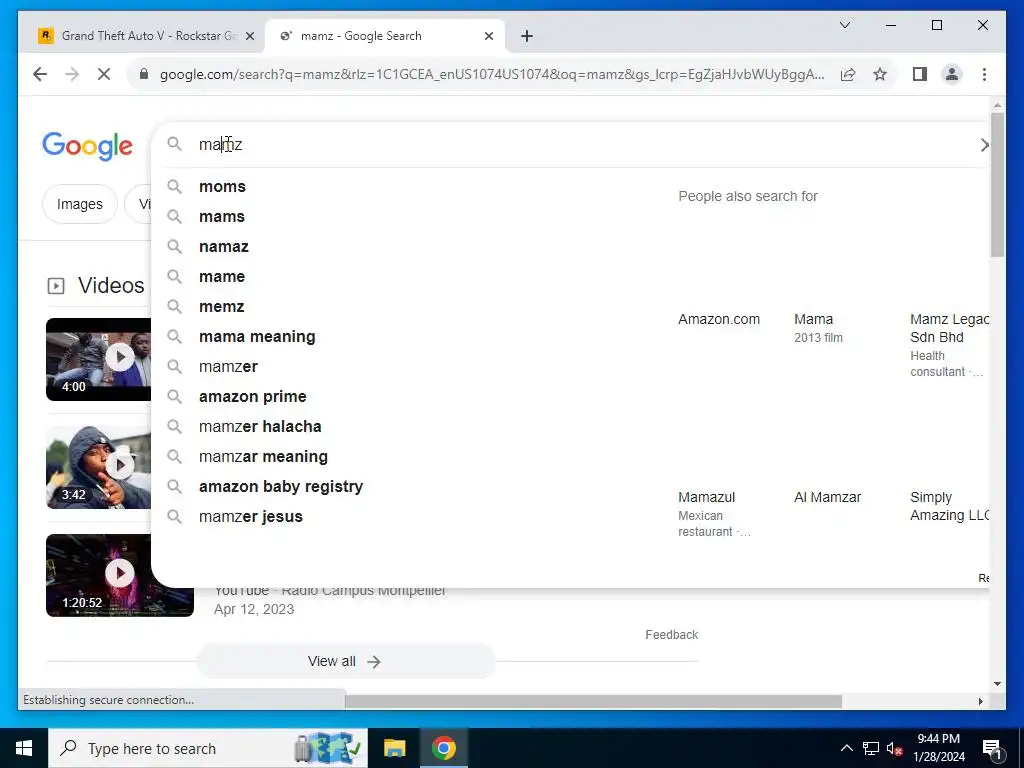Close the mamz Google Search tab
This screenshot has height=768, width=1024.
[488, 36]
